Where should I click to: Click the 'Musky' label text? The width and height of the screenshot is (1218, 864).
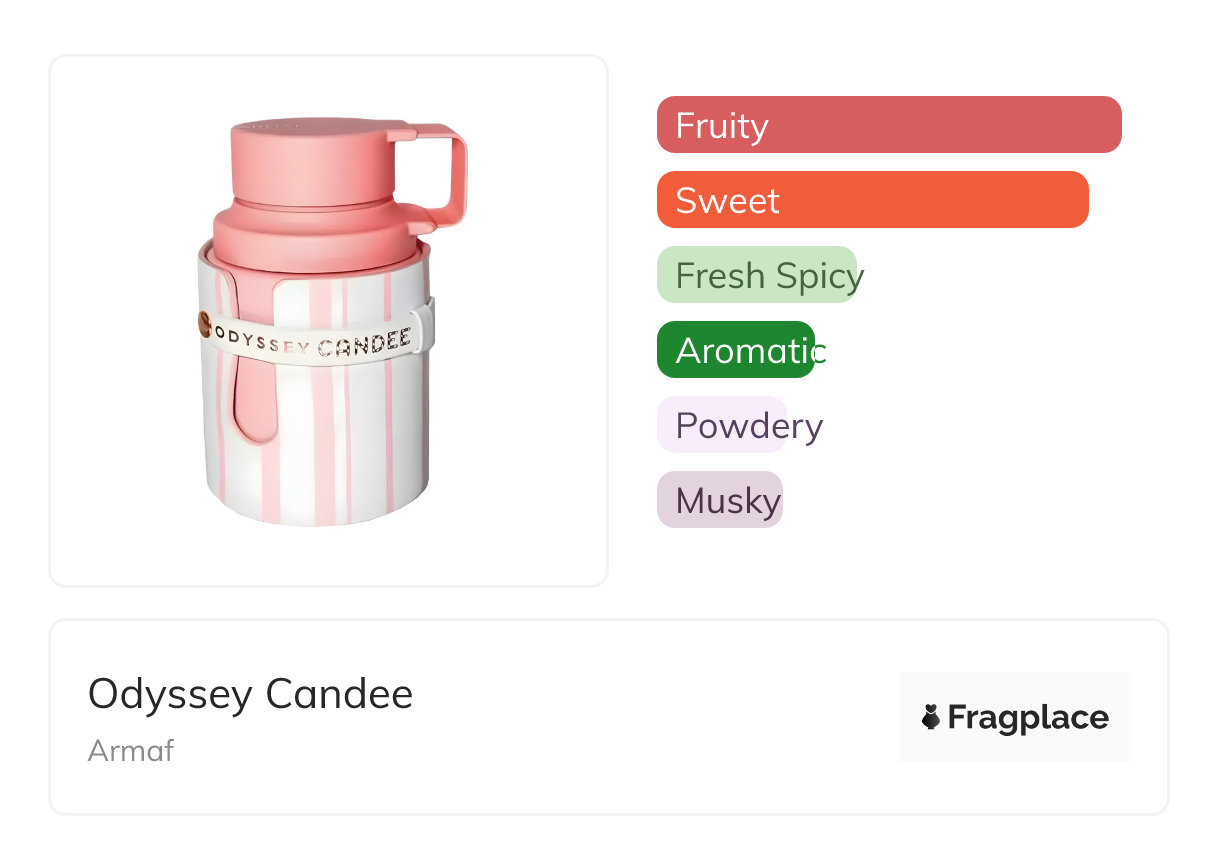(x=728, y=501)
